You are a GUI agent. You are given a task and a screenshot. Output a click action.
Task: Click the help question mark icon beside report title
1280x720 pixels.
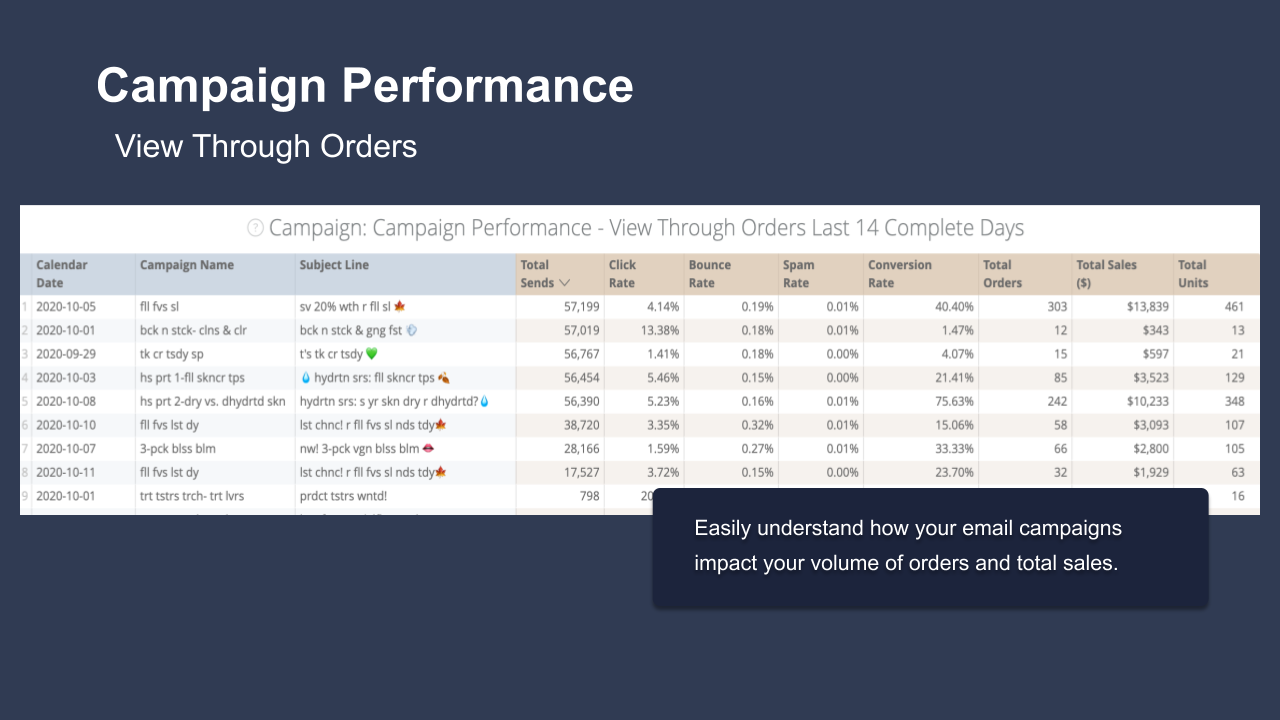click(256, 228)
